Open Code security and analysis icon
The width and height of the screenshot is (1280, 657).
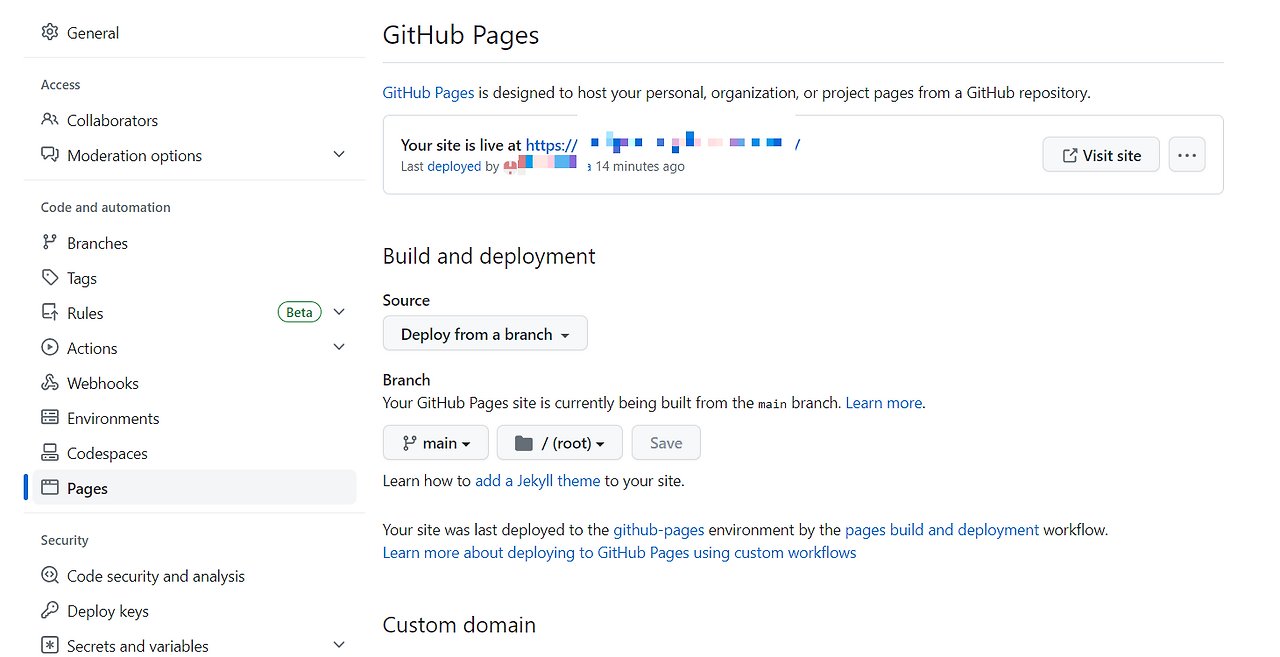click(x=50, y=575)
